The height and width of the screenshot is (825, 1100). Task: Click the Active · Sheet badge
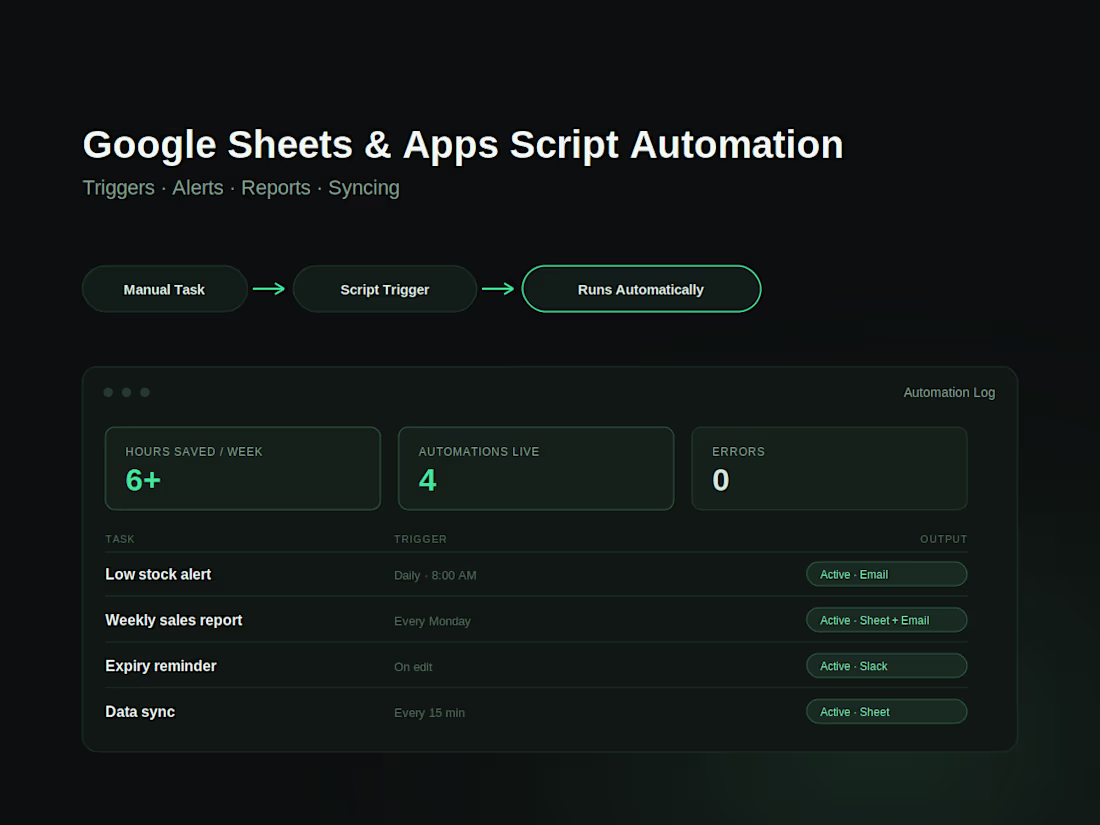point(887,712)
